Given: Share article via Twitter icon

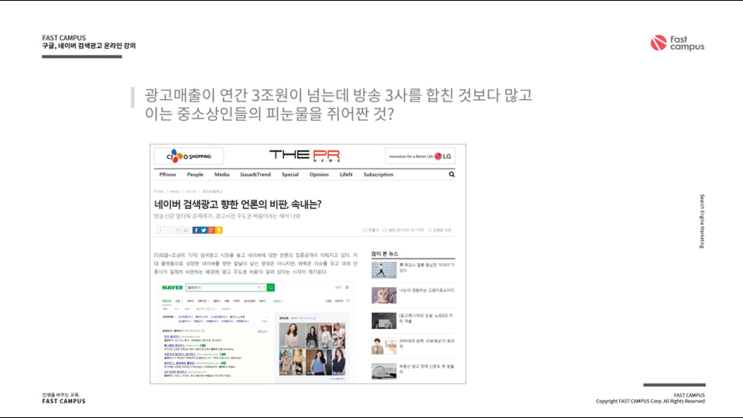Looking at the screenshot, I should pyautogui.click(x=203, y=230).
